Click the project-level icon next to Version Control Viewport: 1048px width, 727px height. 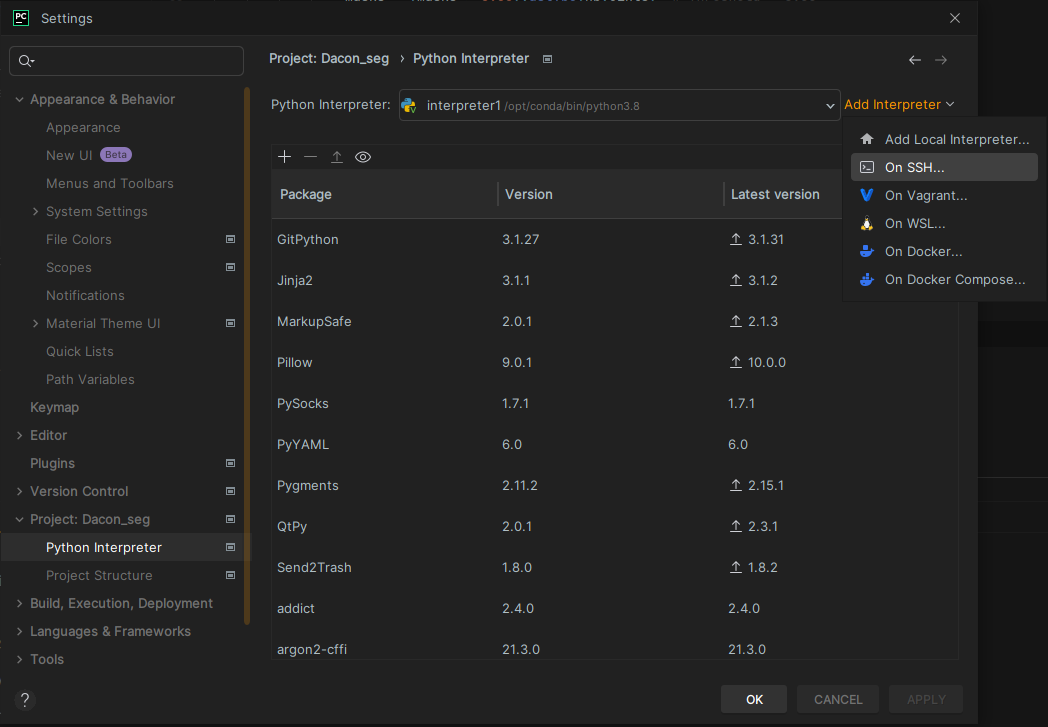point(231,491)
